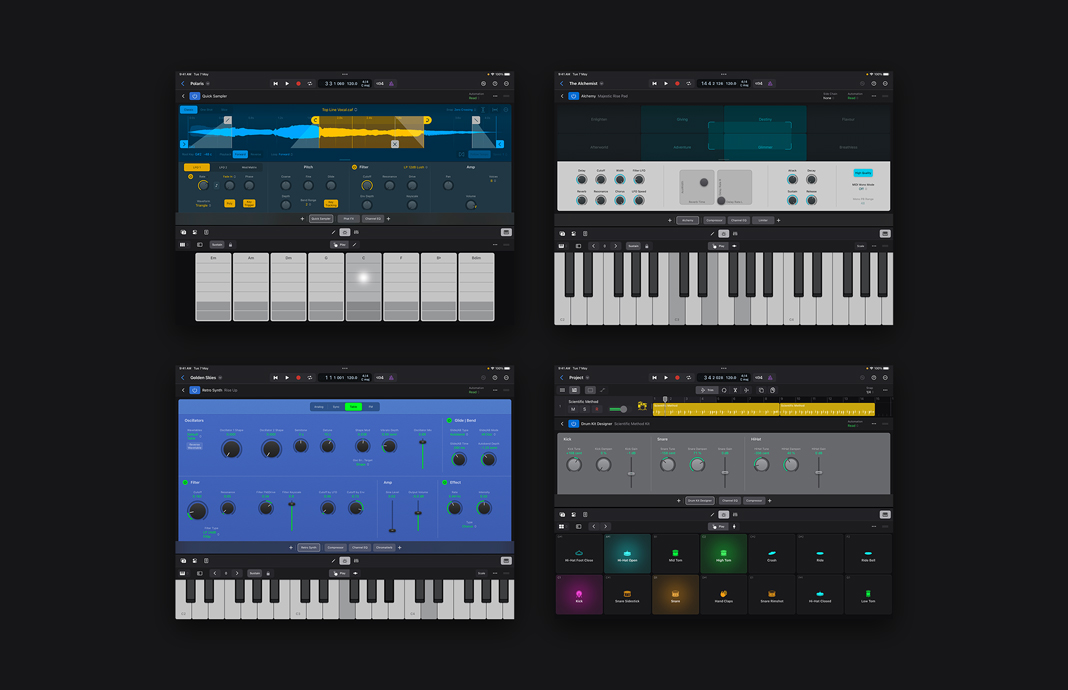Image resolution: width=1068 pixels, height=690 pixels.
Task: Switch to the One Shot tab in Quick Sampler
Action: coord(205,109)
